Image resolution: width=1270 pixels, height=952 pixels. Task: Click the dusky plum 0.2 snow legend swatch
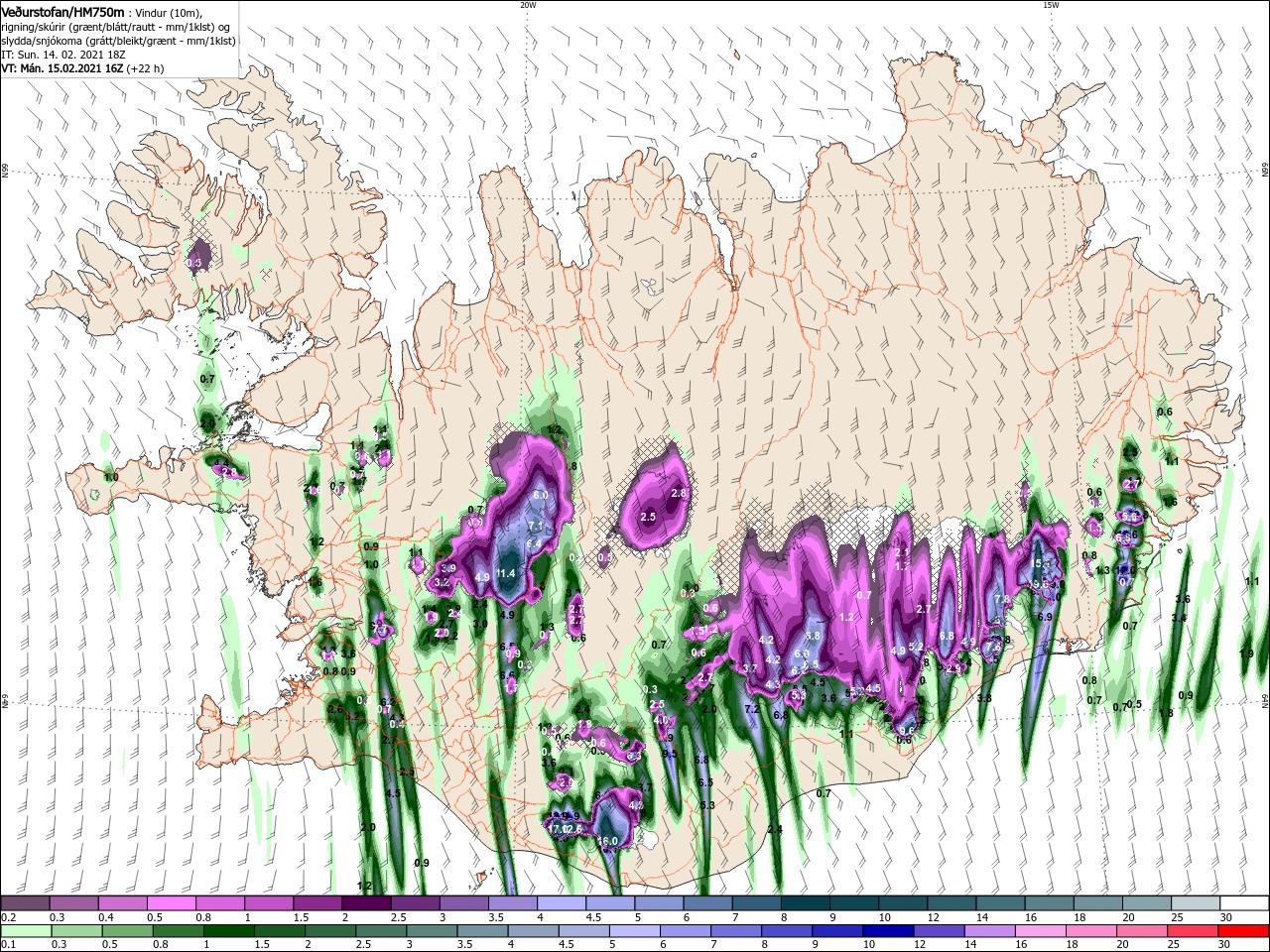click(25, 903)
